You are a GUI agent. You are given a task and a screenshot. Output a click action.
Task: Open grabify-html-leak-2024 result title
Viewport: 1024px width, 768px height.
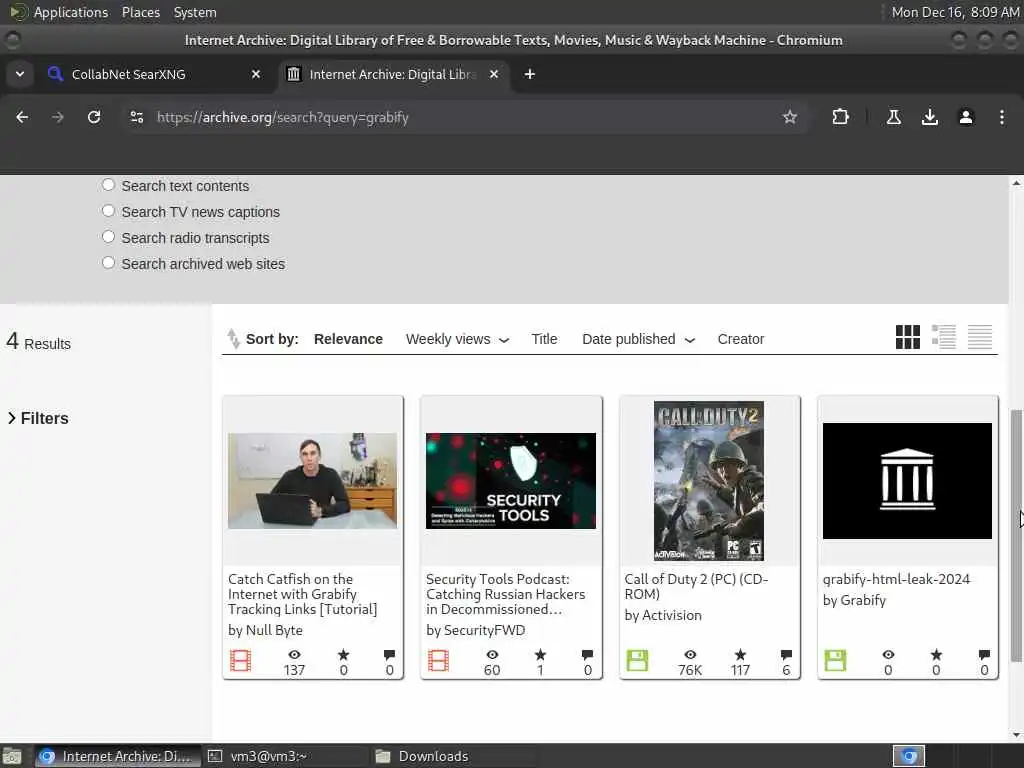click(896, 579)
